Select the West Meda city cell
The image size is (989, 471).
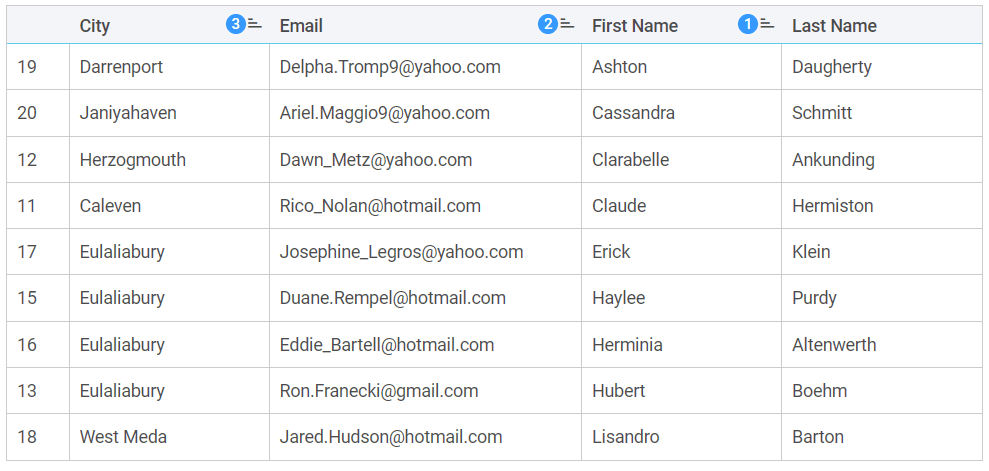(123, 437)
